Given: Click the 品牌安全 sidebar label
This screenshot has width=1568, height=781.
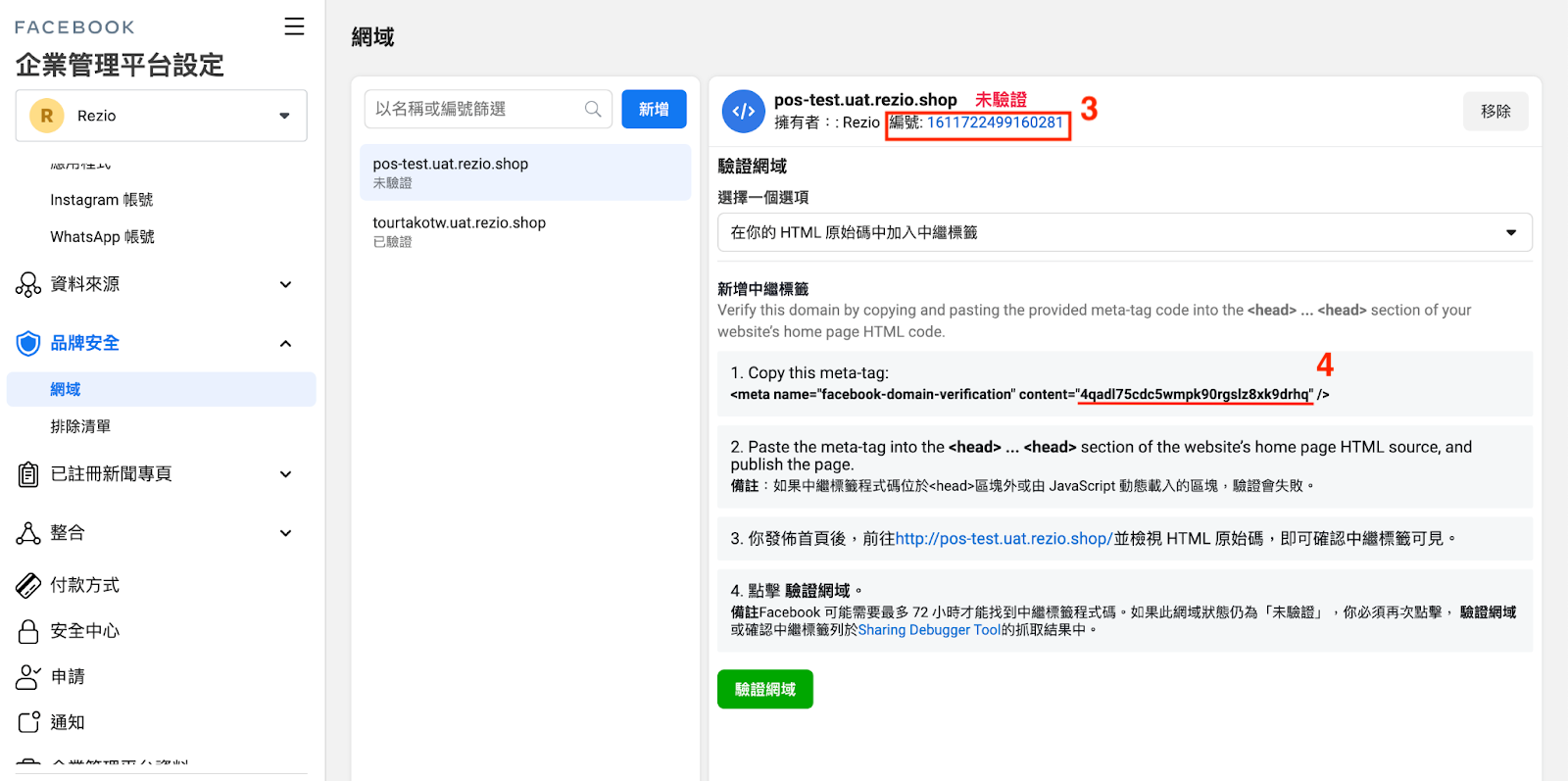Looking at the screenshot, I should click(x=85, y=343).
